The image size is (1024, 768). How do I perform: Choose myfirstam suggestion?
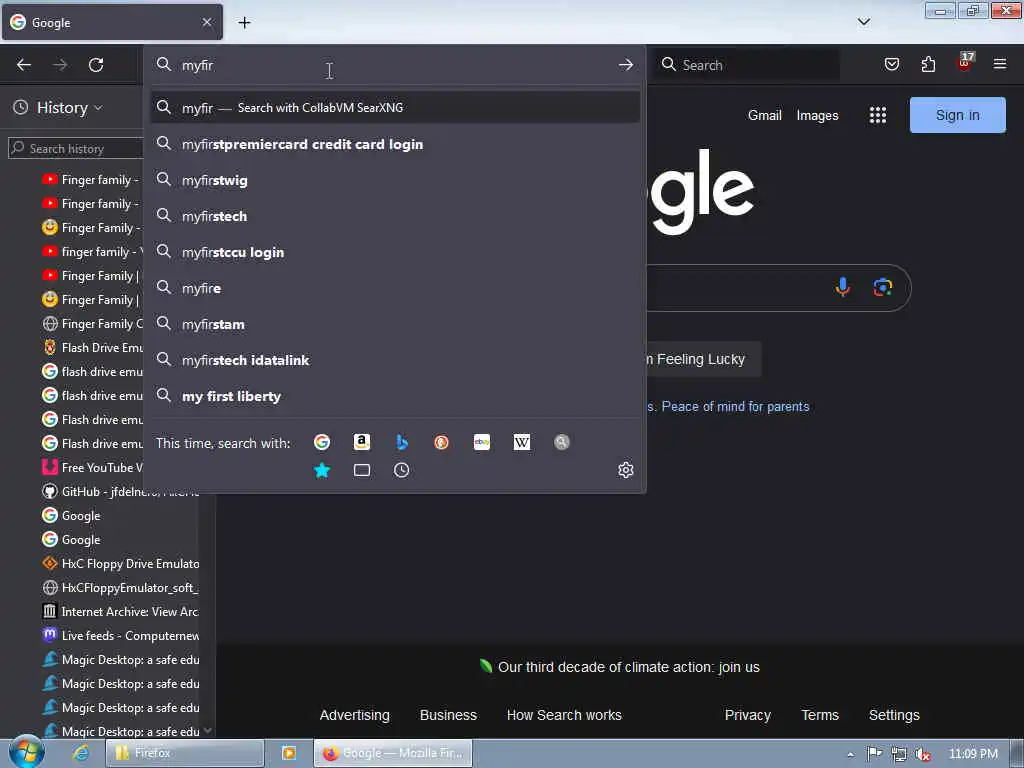tap(394, 325)
